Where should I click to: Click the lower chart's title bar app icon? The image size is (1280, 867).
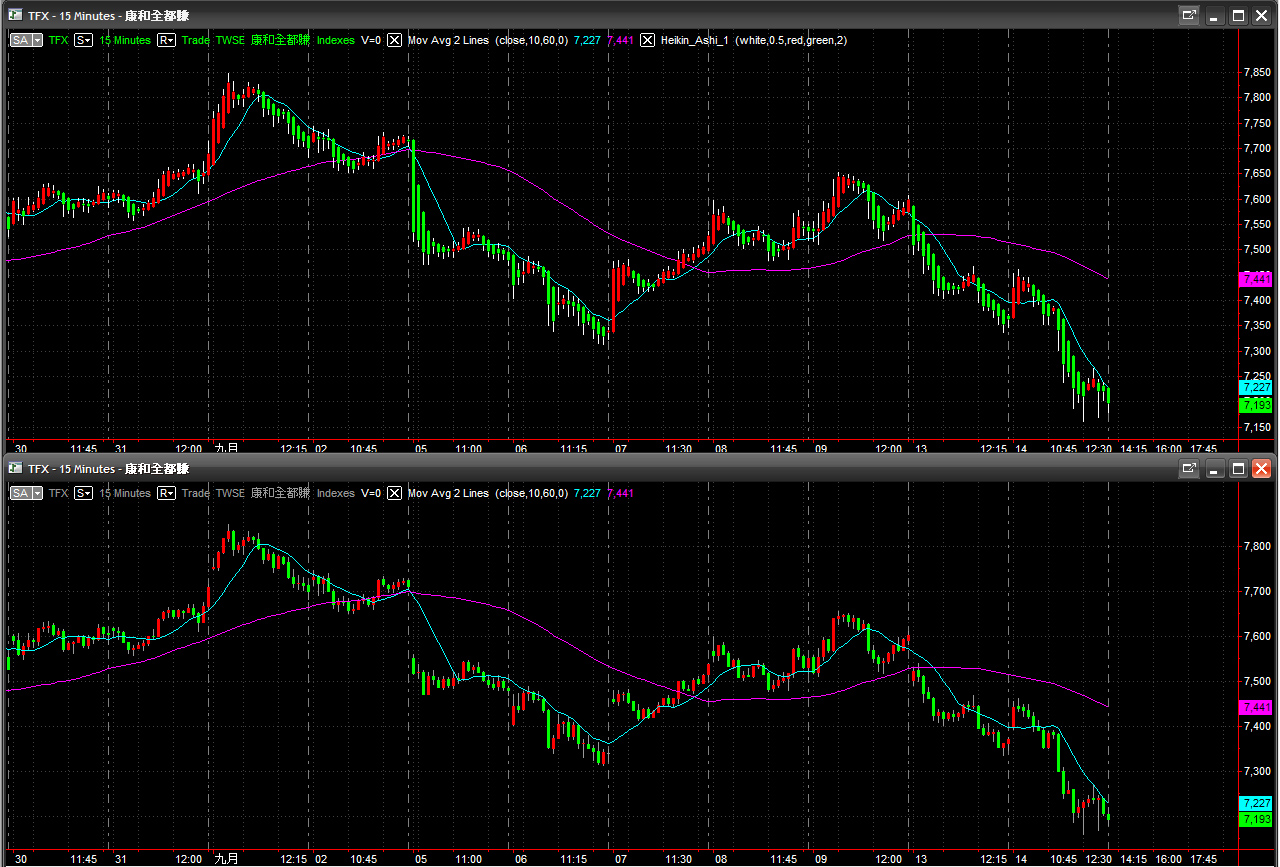15,468
